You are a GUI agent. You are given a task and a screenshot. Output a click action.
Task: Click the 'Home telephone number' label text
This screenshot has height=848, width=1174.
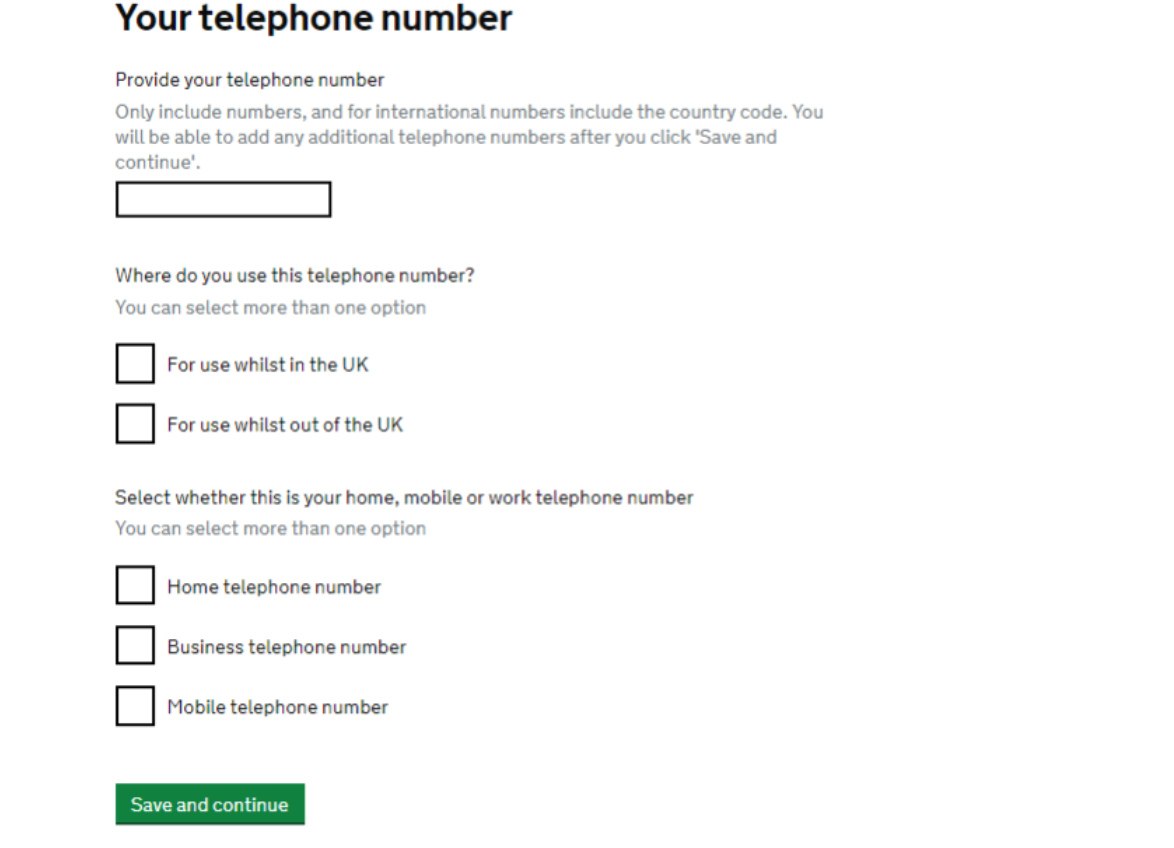point(274,587)
